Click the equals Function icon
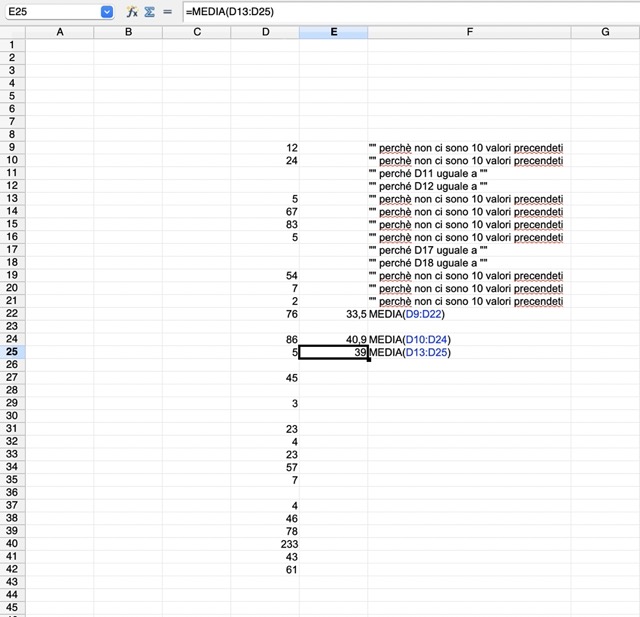This screenshot has height=617, width=640. 167,12
